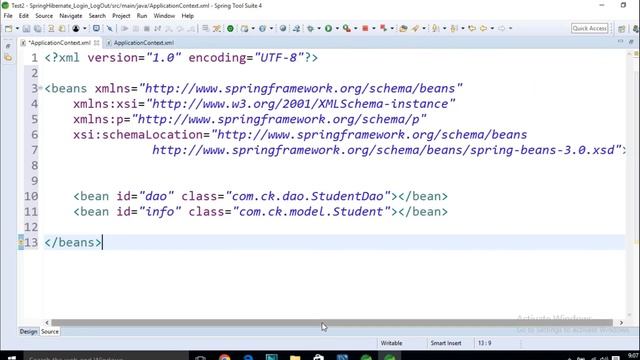This screenshot has height=360, width=640.
Task: Click the green Boot Dashboard circle icon
Action: click(230, 28)
